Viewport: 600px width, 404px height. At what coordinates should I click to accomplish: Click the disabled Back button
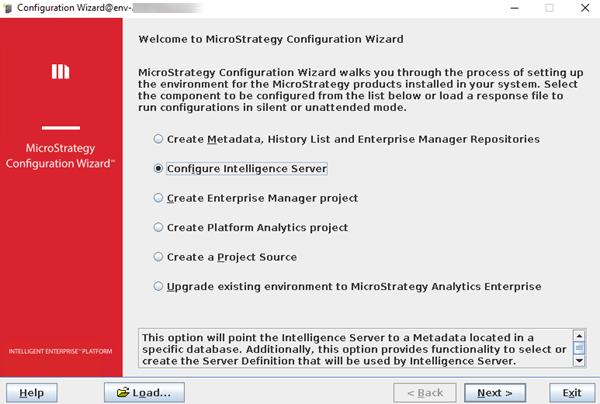pyautogui.click(x=425, y=393)
